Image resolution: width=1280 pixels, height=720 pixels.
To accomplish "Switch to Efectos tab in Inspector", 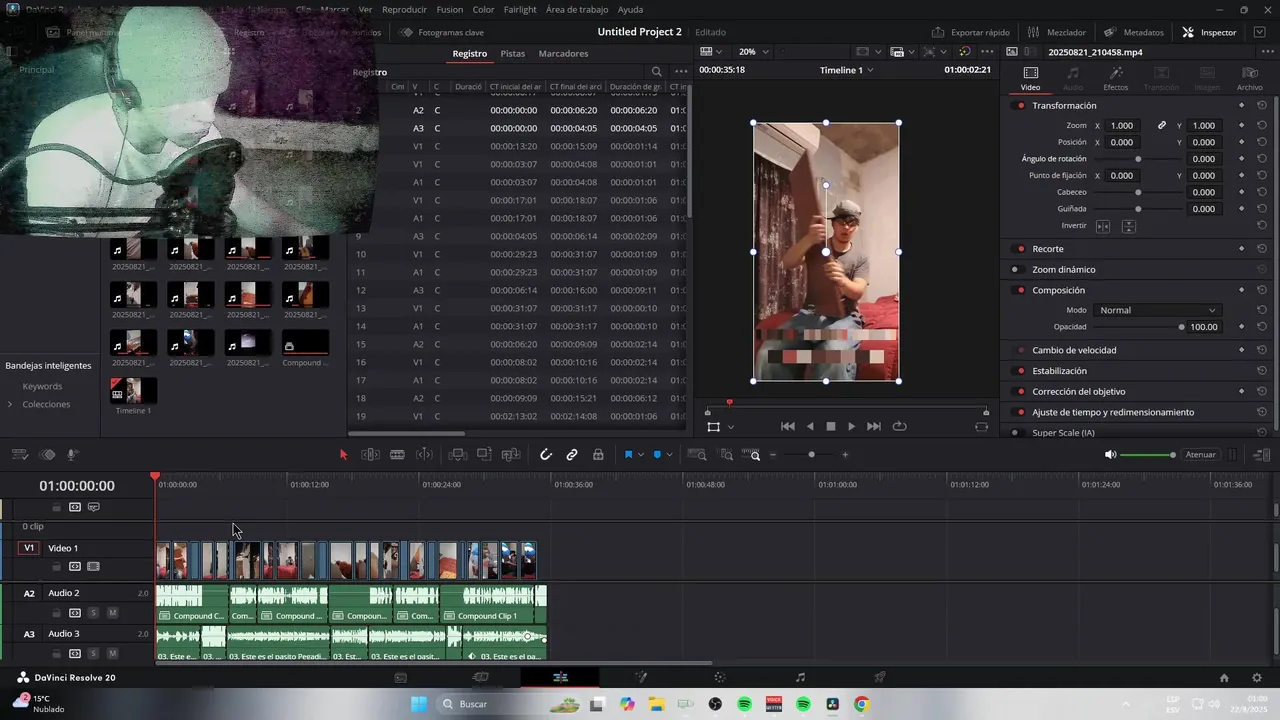I will point(1116,78).
